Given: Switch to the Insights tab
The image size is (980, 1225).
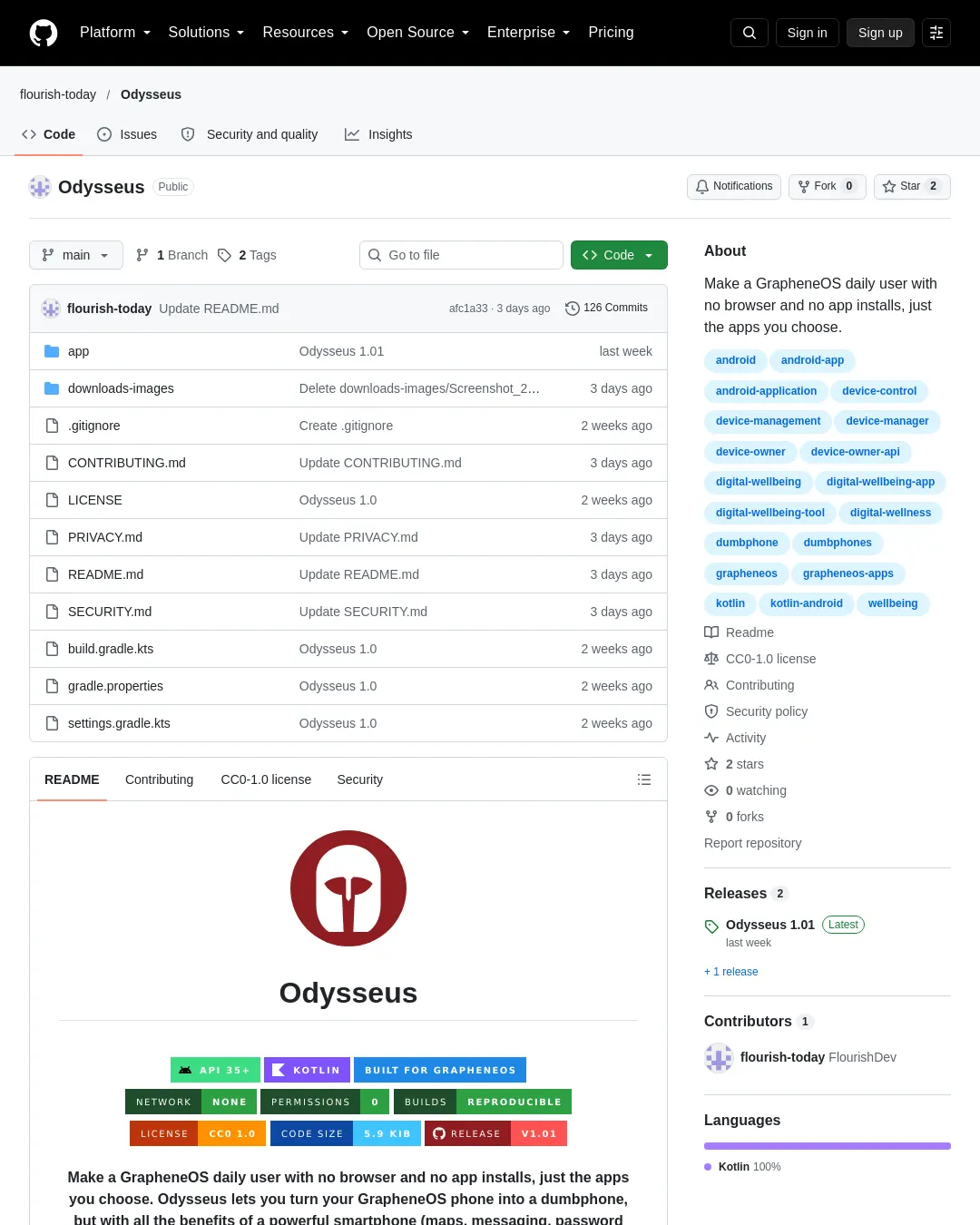Looking at the screenshot, I should point(378,134).
